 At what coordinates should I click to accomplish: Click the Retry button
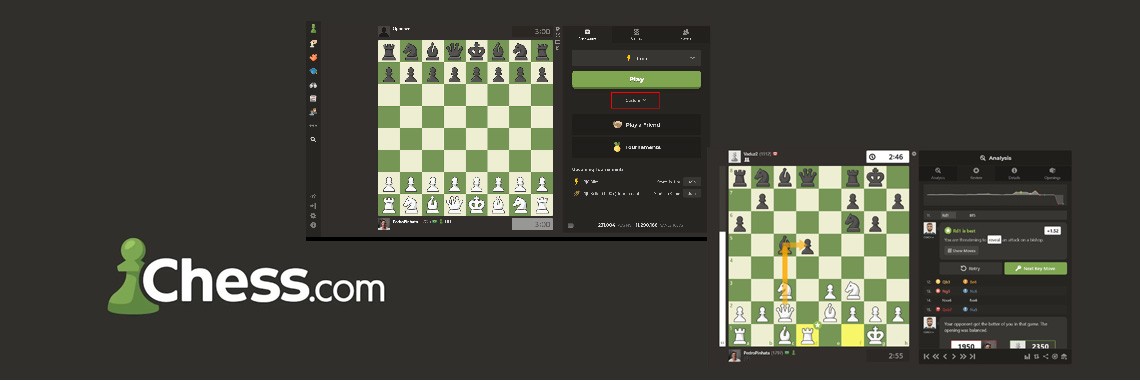[970, 268]
